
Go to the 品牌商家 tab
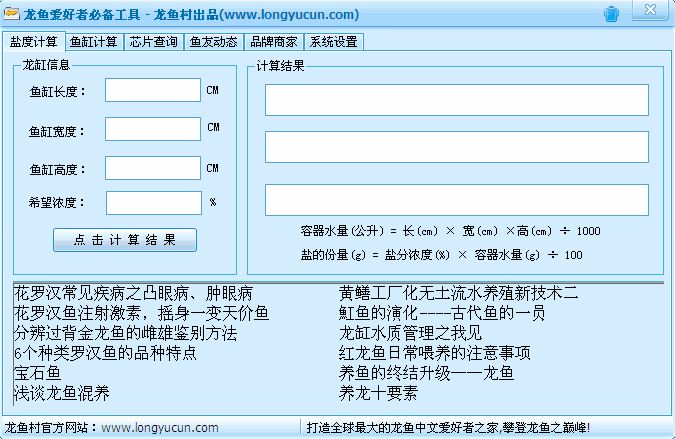(273, 42)
